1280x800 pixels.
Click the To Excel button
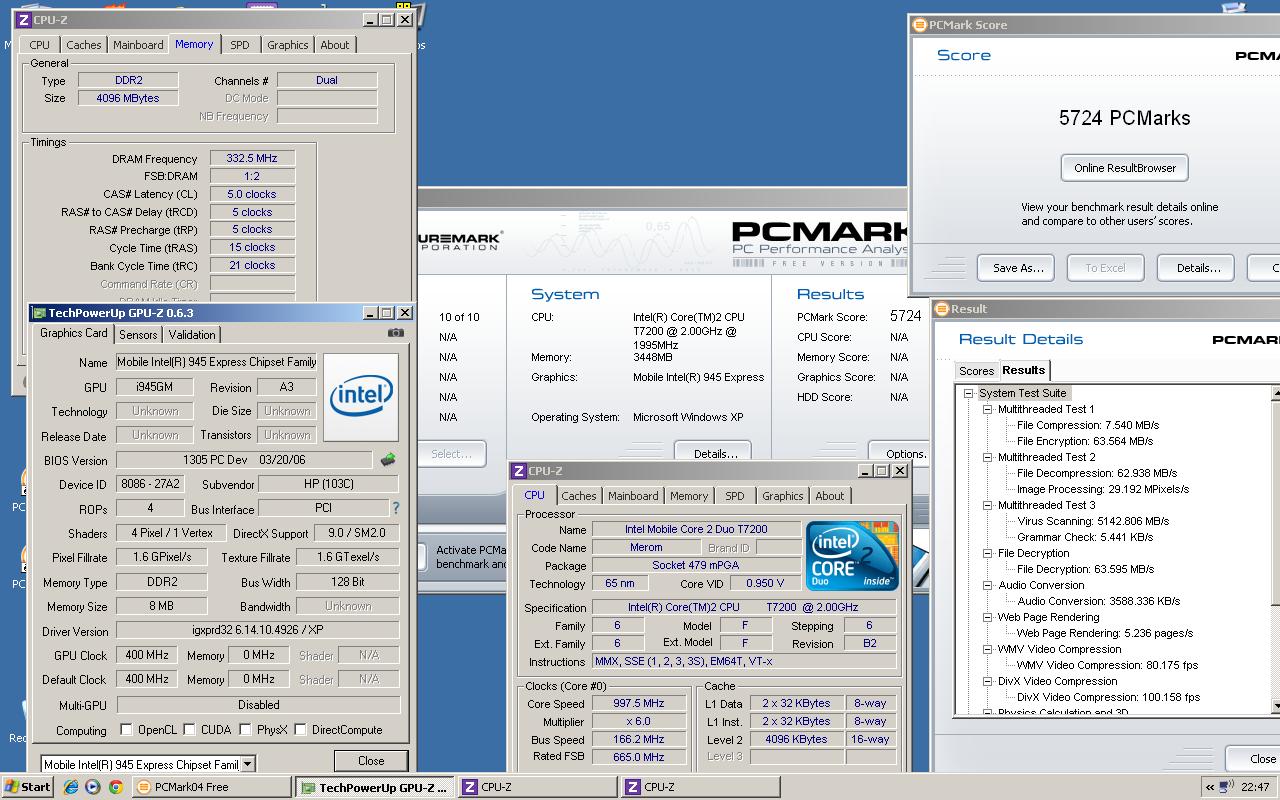click(1105, 268)
